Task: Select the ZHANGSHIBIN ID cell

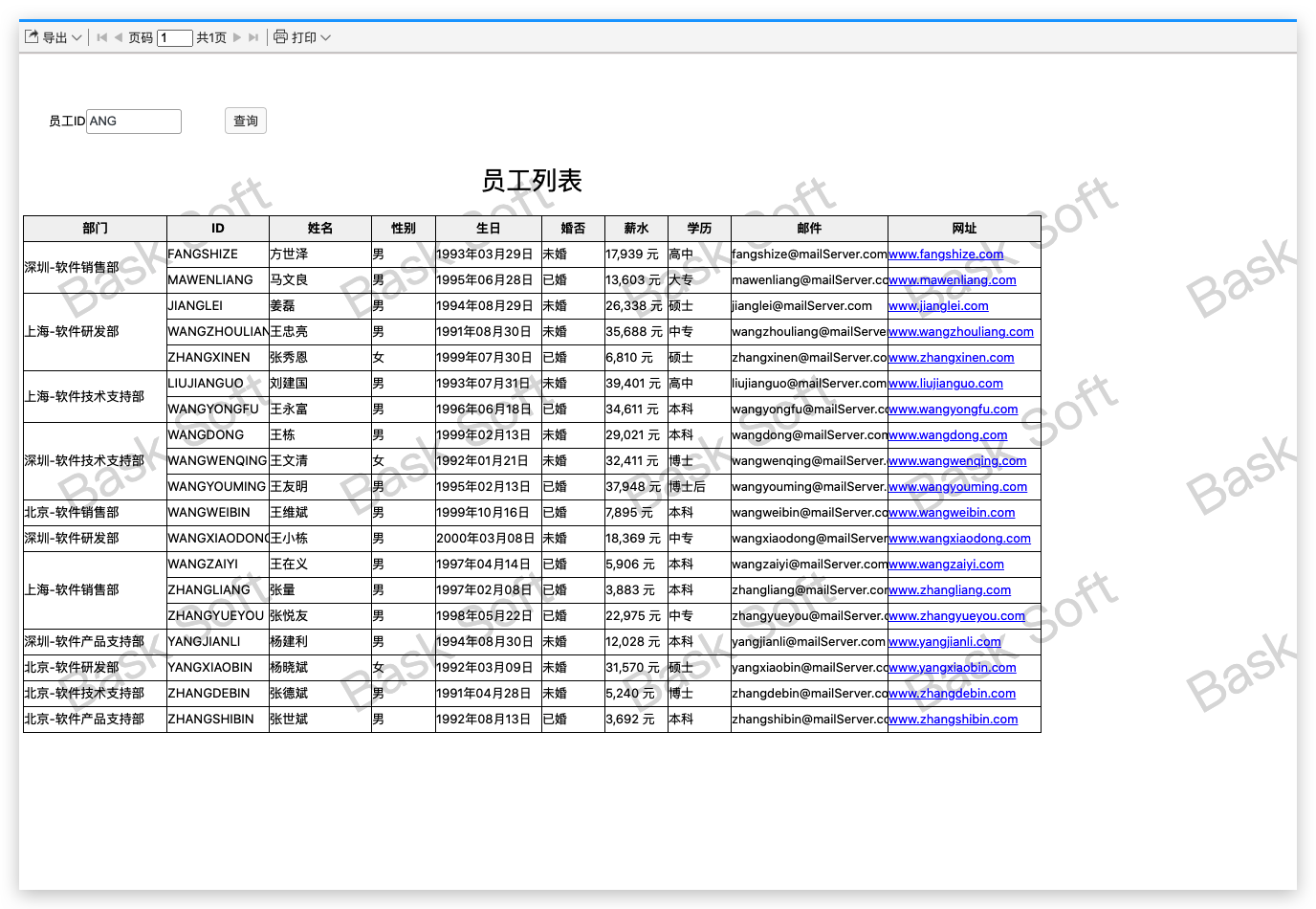Action: click(x=218, y=720)
